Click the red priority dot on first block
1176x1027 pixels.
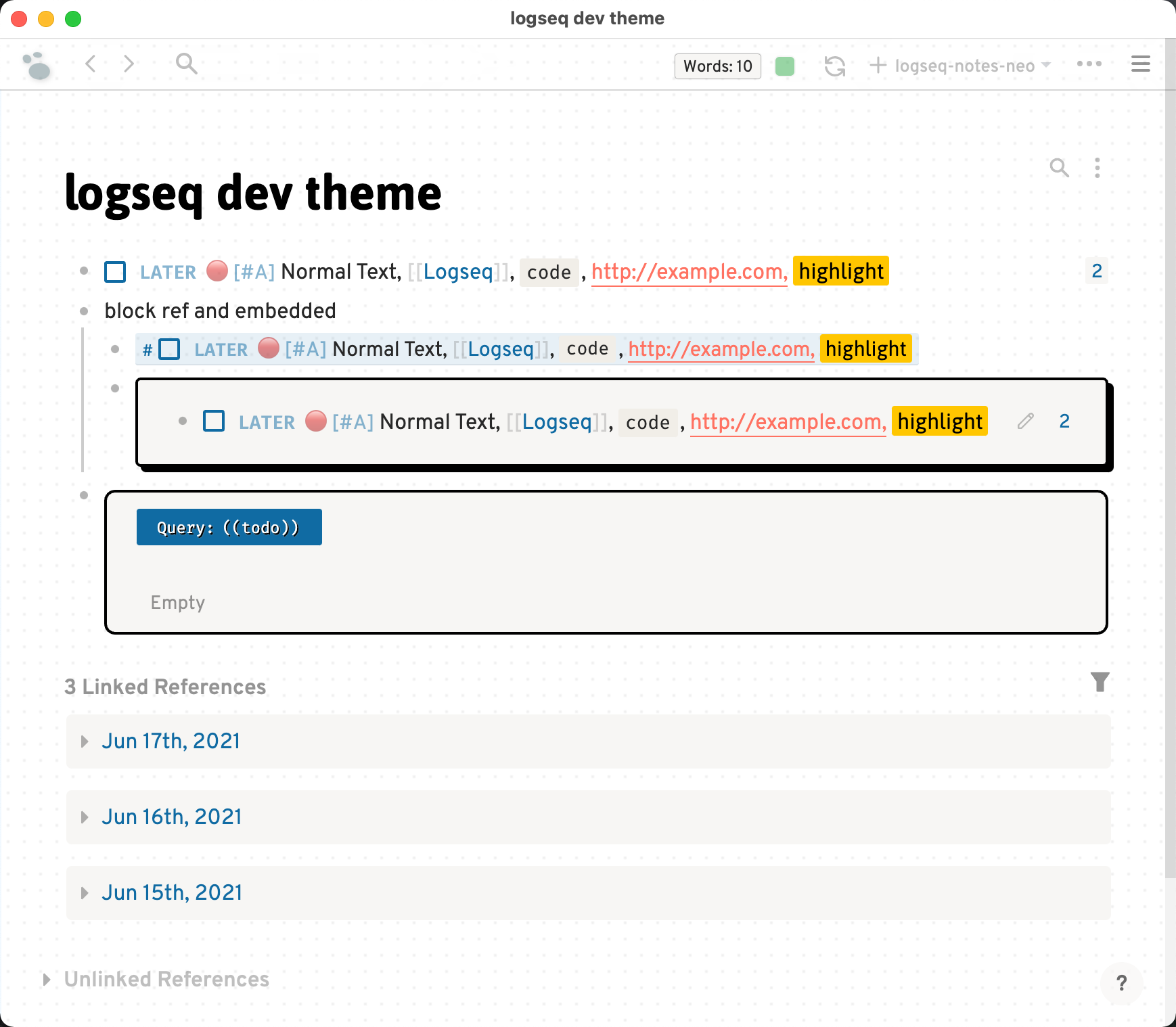point(217,271)
